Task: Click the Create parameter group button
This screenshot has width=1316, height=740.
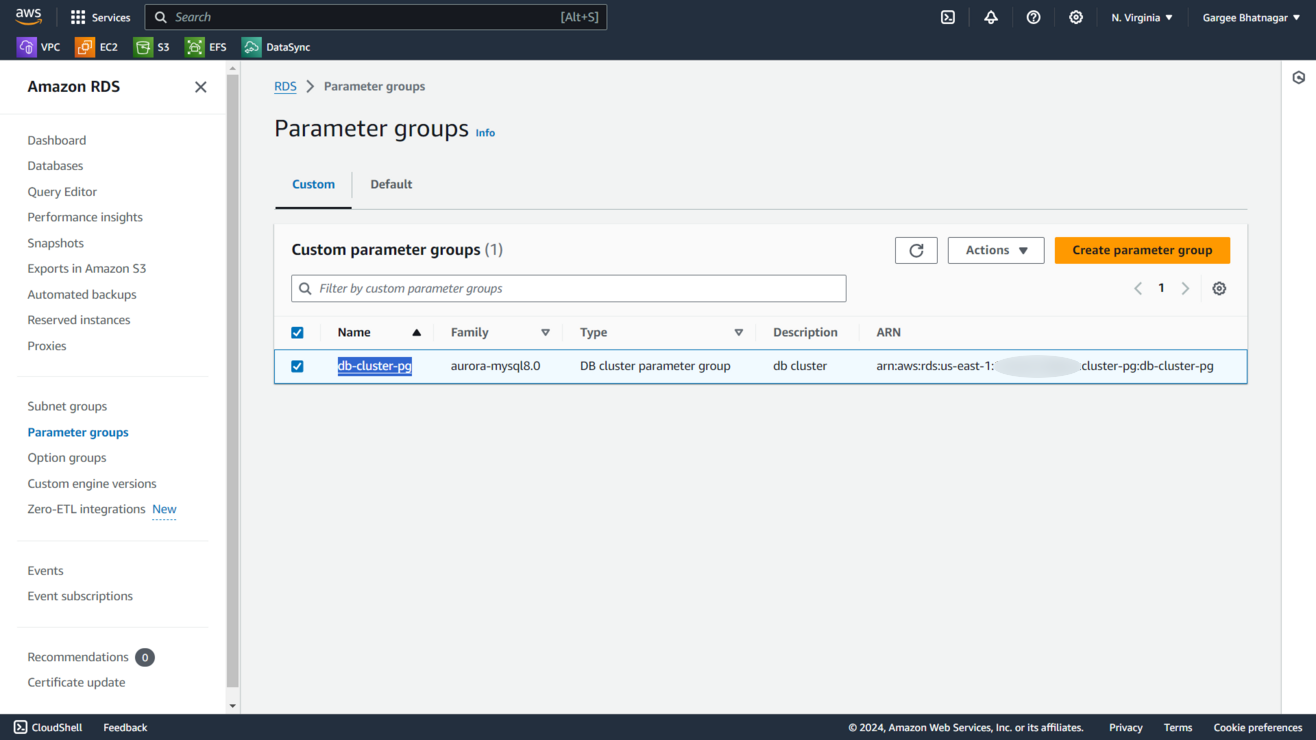Action: (x=1142, y=250)
